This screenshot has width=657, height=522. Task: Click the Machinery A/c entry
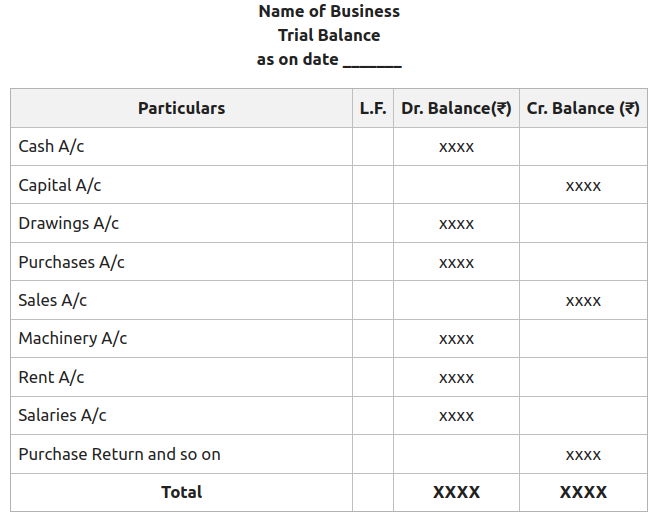(72, 339)
